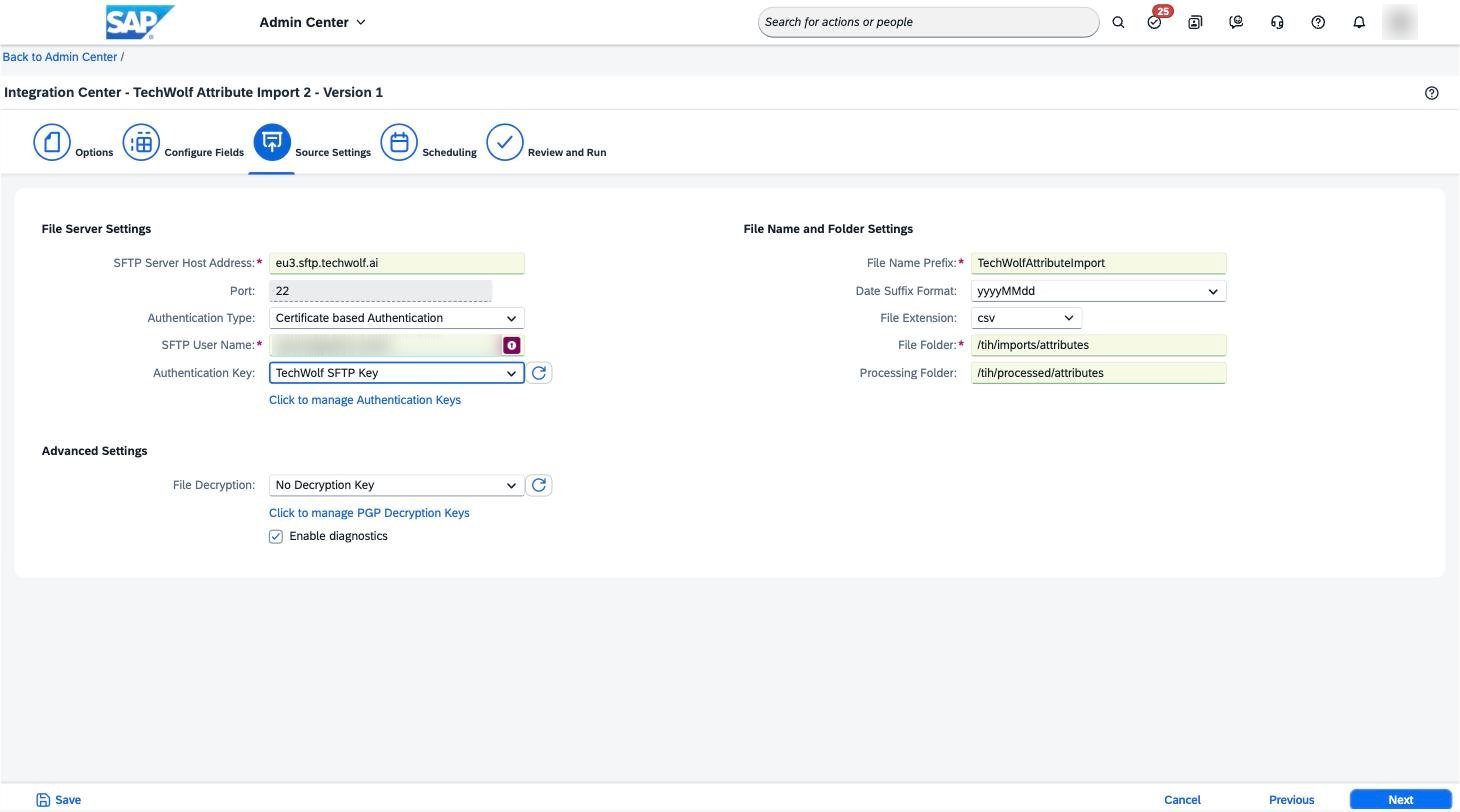
Task: Open the File Extension dropdown
Action: (1026, 318)
